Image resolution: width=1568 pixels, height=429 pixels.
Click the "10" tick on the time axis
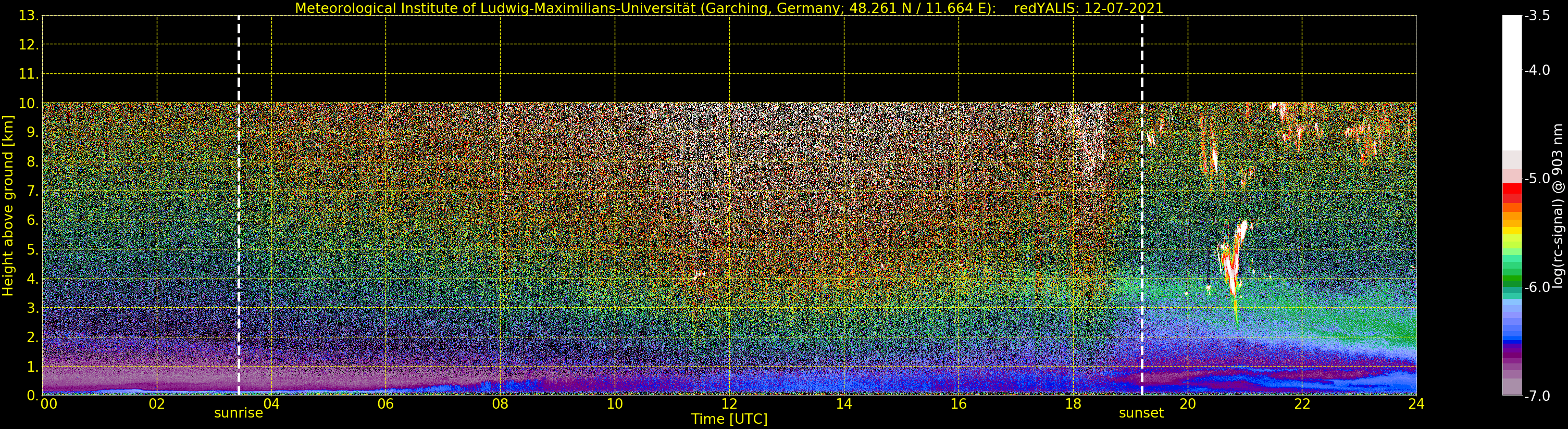click(615, 403)
